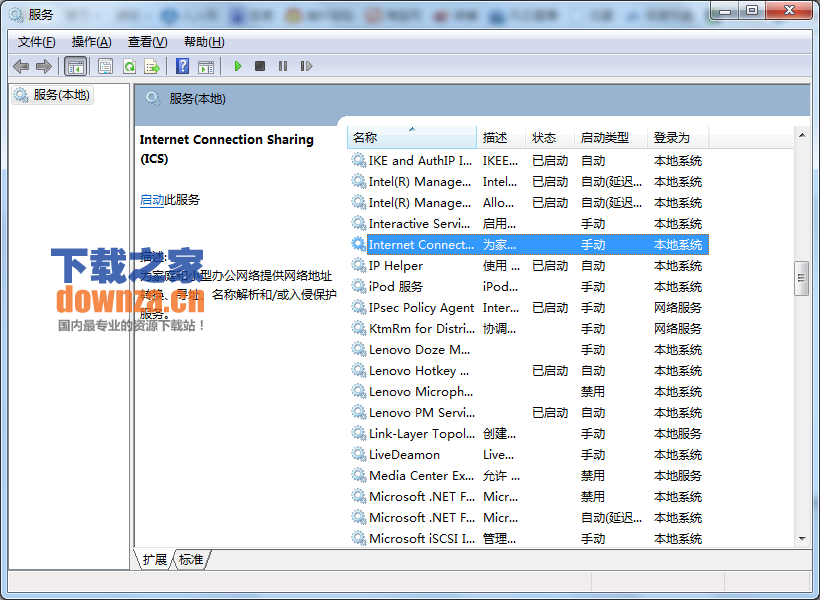Start the service with the green play button
The image size is (820, 600).
coord(237,66)
